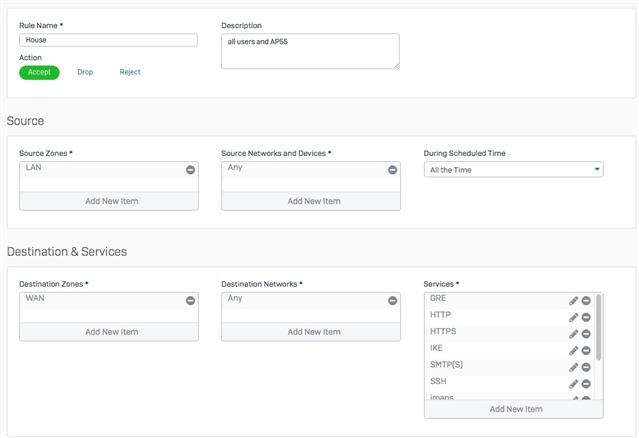Edit the GRE service entry

573,301
